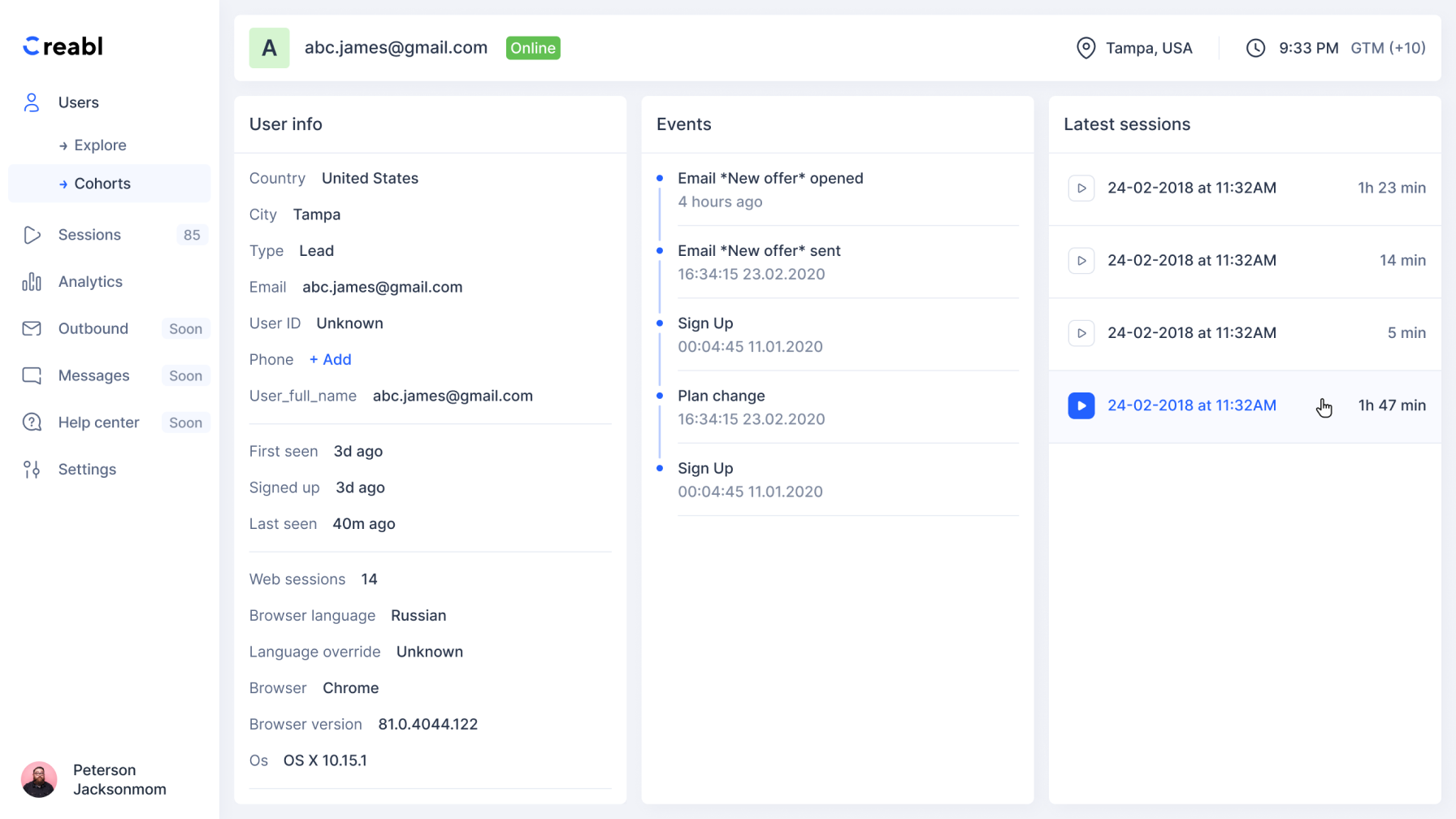Click Peterson Jacksonmom profile avatar
This screenshot has height=819, width=1456.
coord(39,780)
